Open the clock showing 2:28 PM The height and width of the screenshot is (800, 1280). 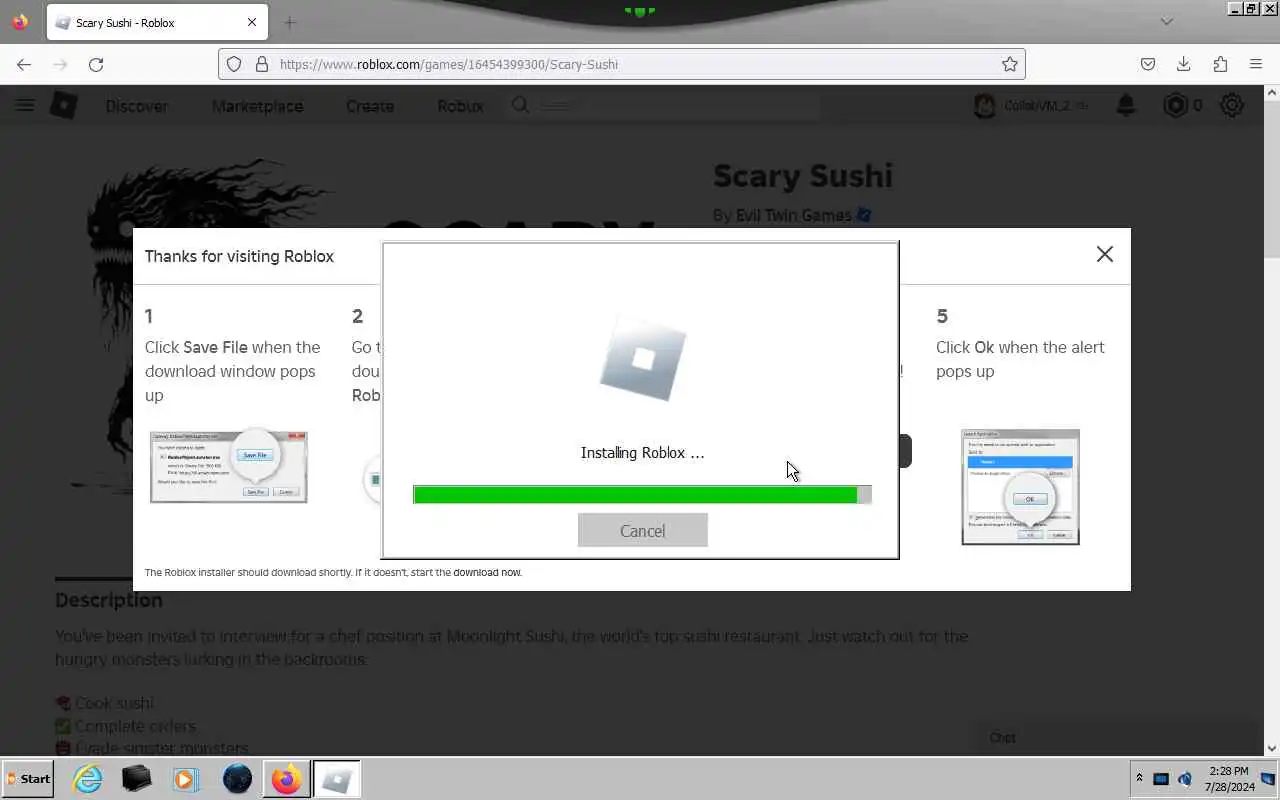[1228, 778]
